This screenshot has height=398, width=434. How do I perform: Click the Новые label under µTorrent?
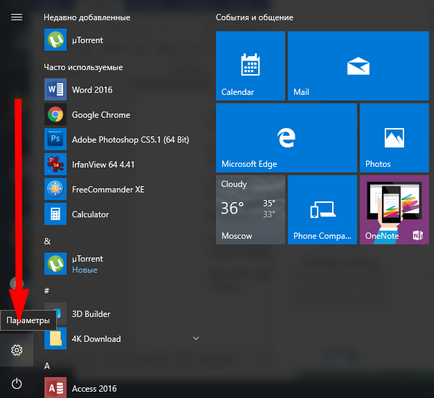(85, 270)
